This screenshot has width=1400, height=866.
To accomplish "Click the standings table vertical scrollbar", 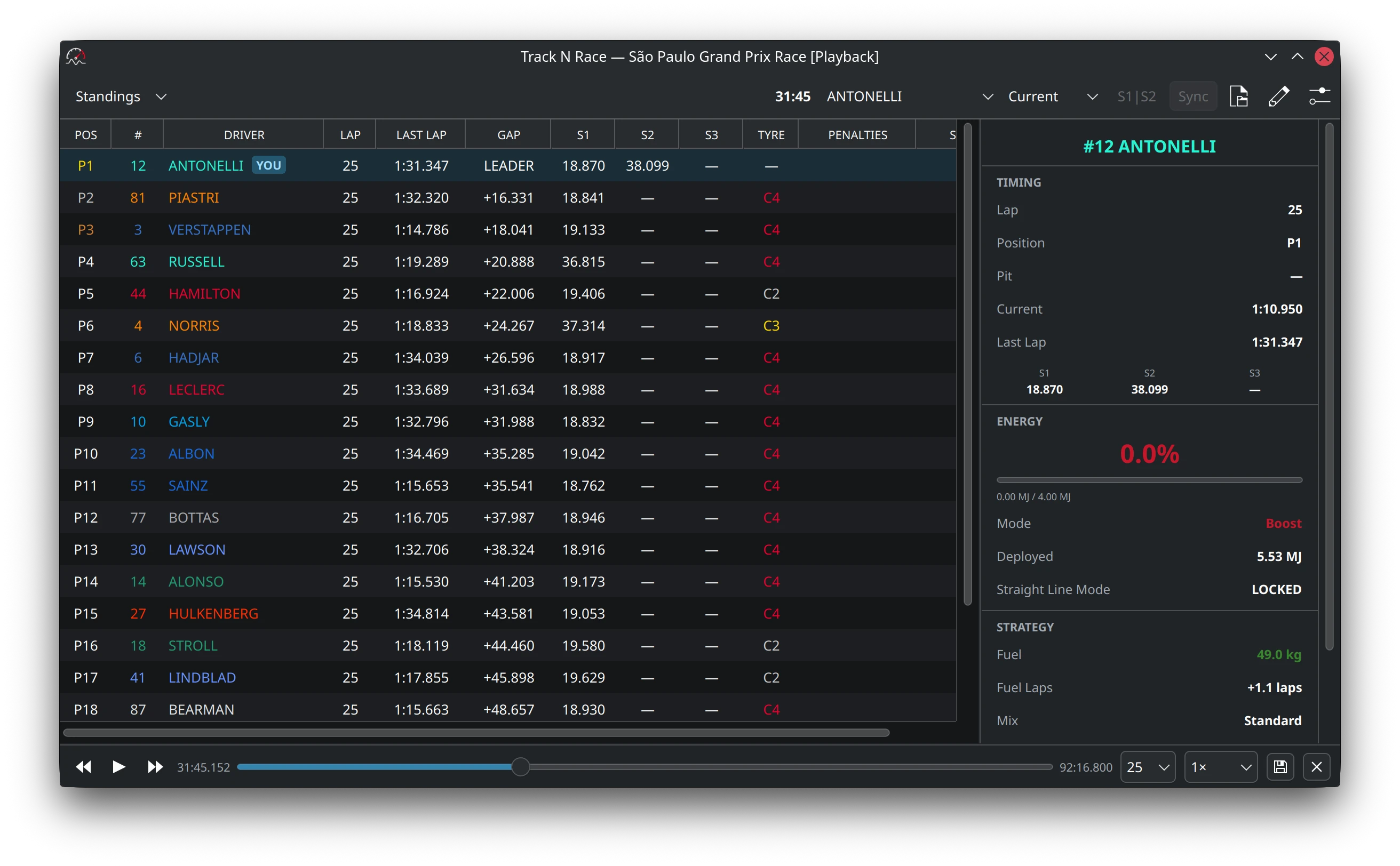I will pos(967,364).
